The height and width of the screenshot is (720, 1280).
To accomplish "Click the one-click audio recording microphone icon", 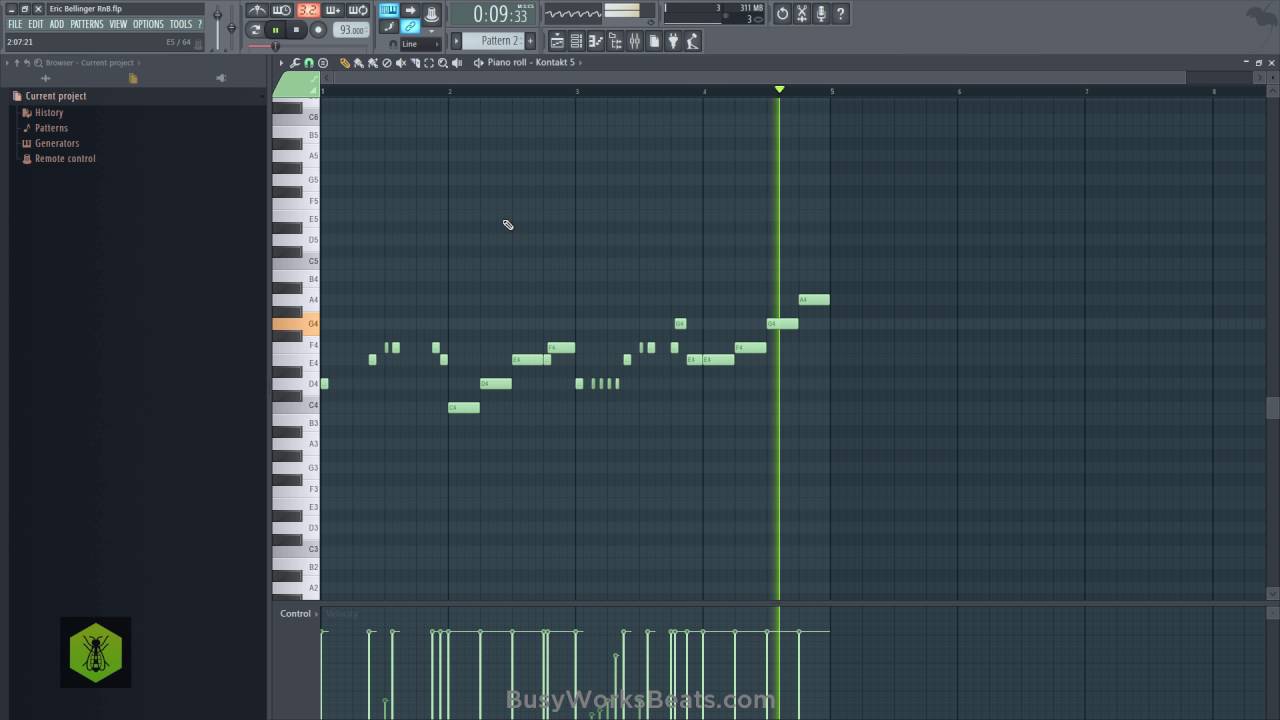I will click(x=821, y=14).
